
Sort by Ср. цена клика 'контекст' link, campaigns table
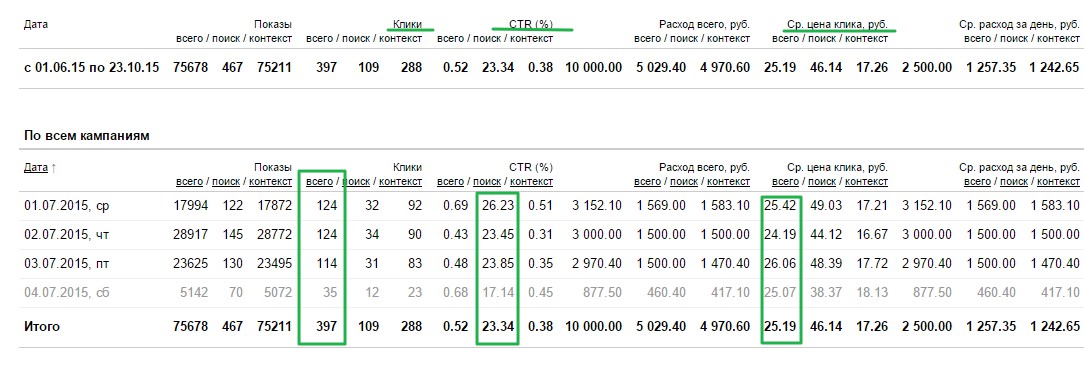tap(866, 181)
